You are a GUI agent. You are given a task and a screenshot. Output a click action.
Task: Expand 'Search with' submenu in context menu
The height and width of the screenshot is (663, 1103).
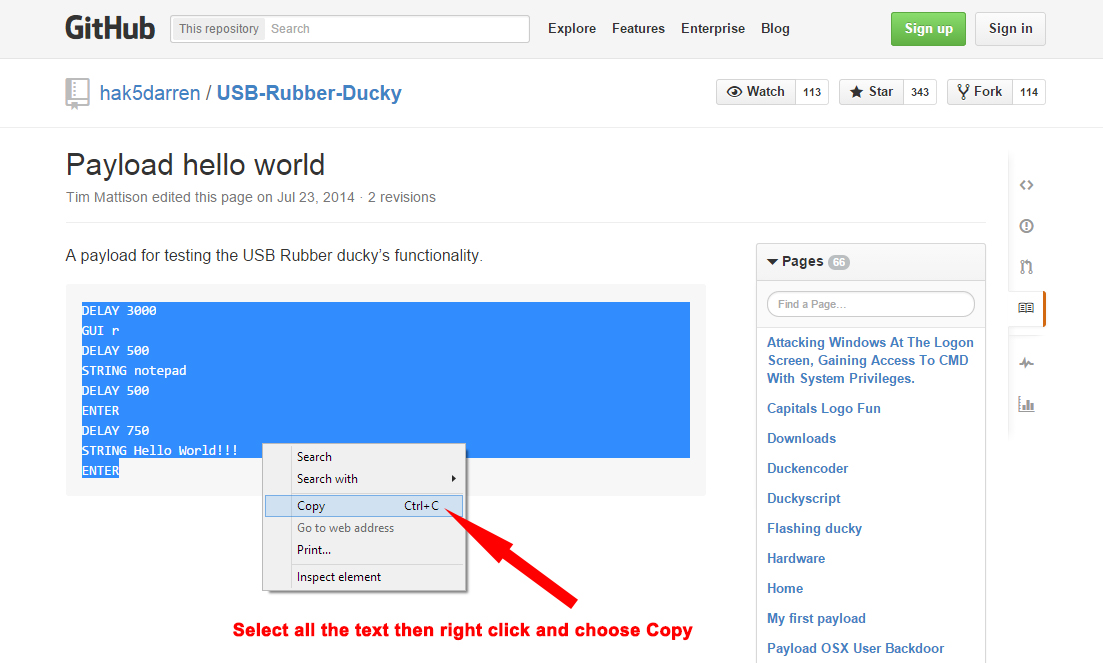364,479
